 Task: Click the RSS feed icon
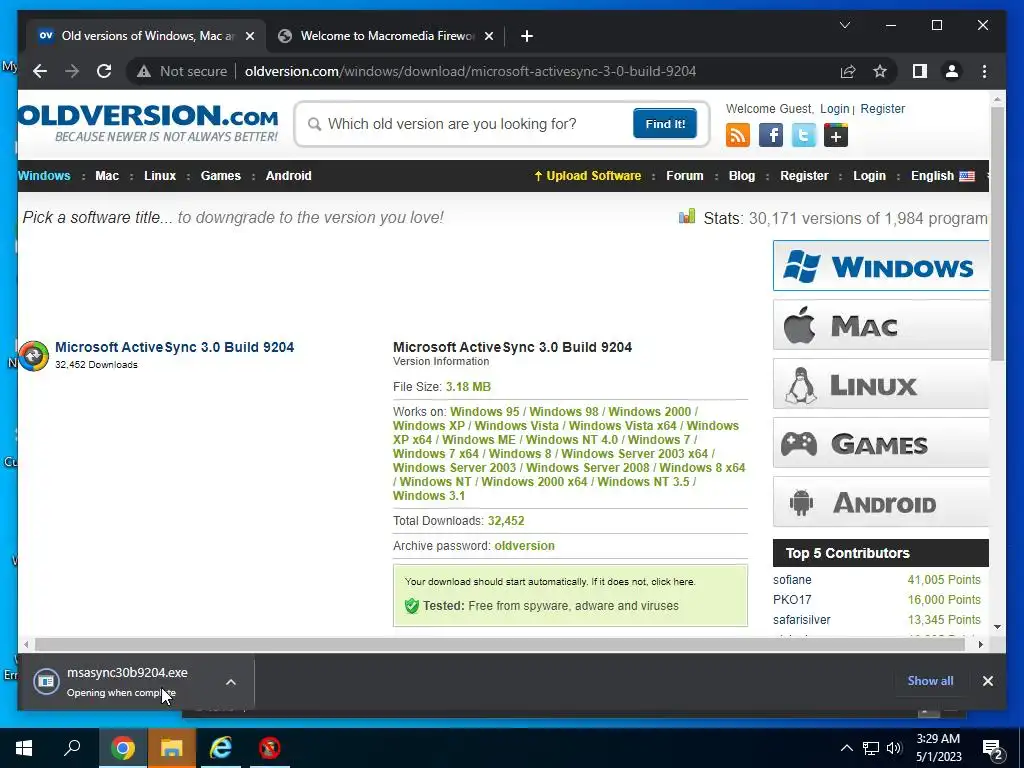(x=738, y=136)
